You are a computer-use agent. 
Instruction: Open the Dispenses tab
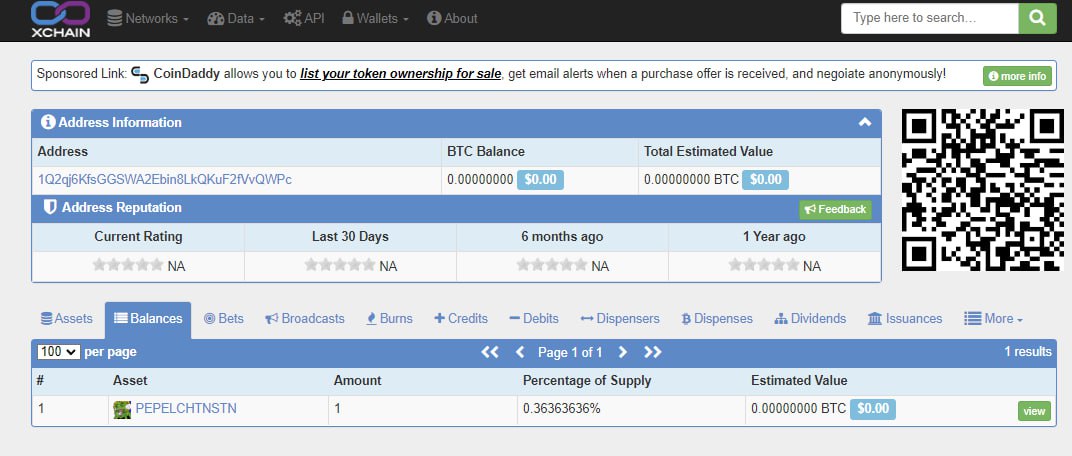pos(717,319)
